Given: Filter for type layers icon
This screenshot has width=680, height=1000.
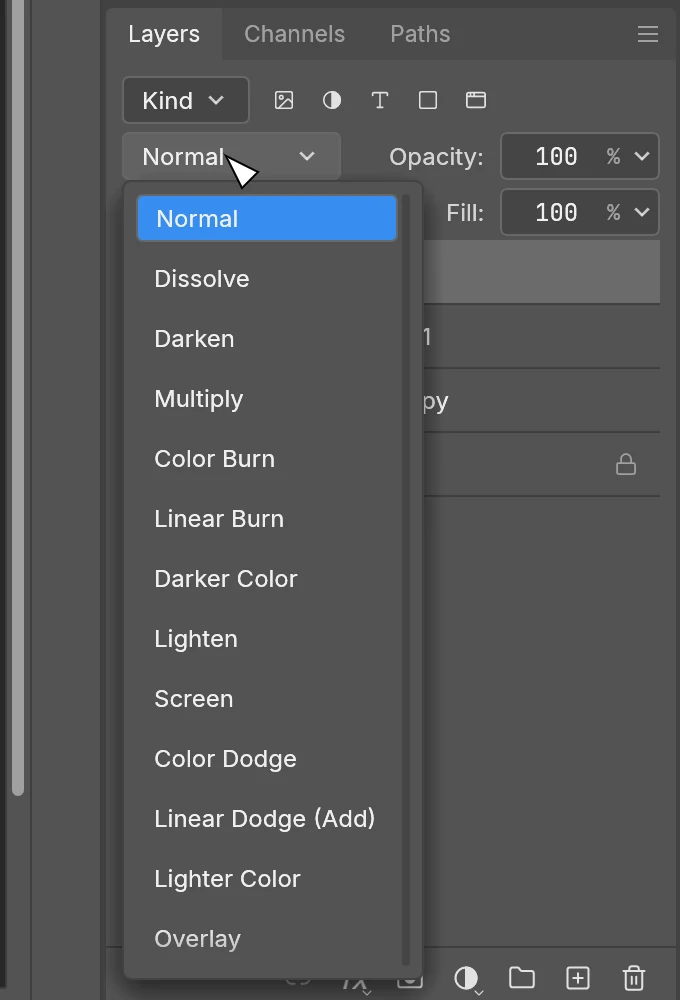Looking at the screenshot, I should point(380,100).
